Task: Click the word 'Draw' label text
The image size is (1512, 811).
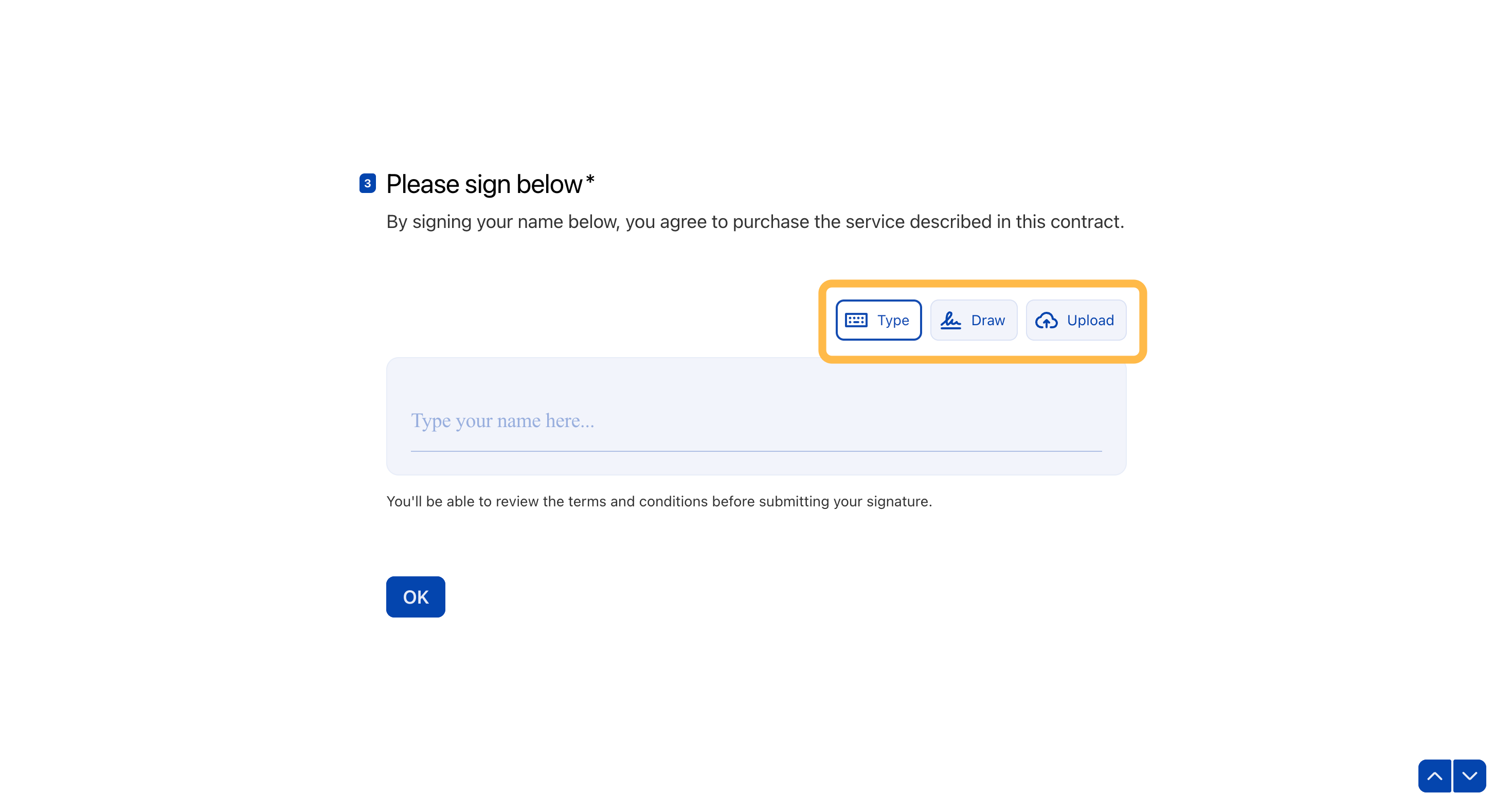Action: (x=988, y=320)
